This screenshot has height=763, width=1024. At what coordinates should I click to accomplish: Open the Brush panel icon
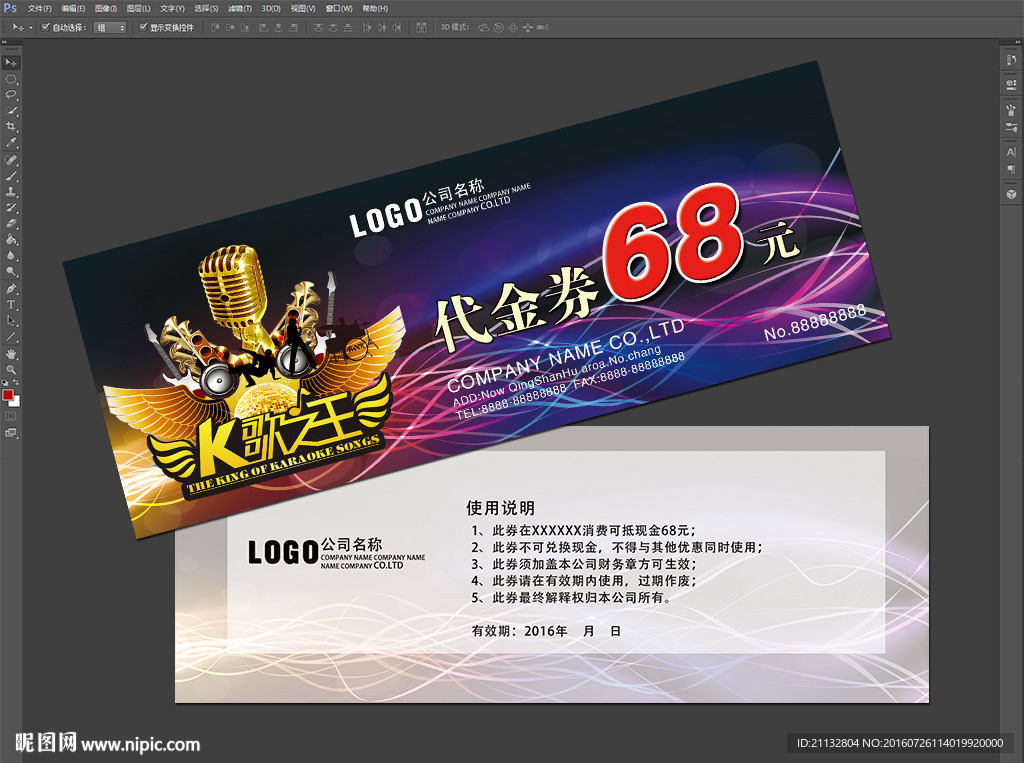[1011, 127]
